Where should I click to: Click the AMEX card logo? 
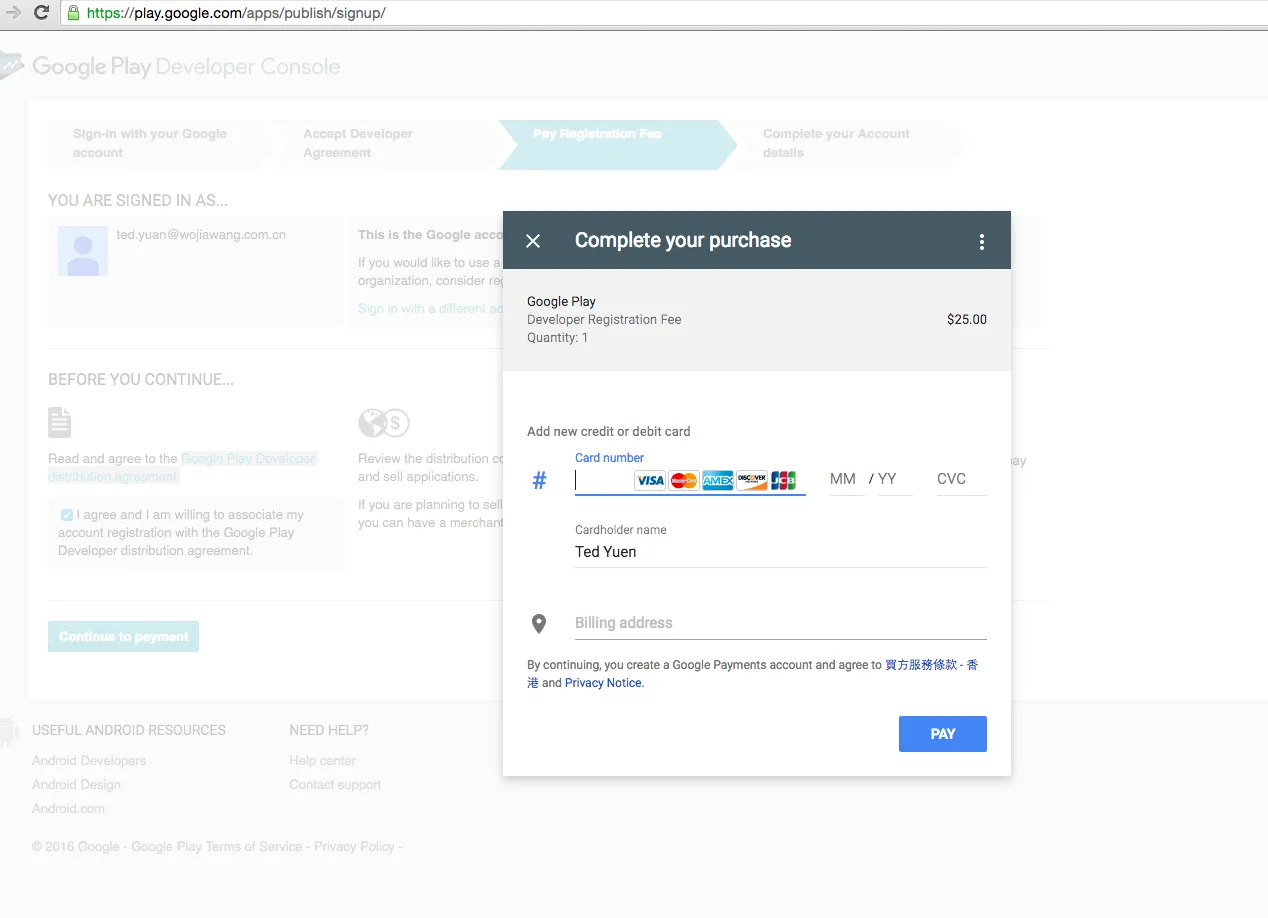click(718, 481)
